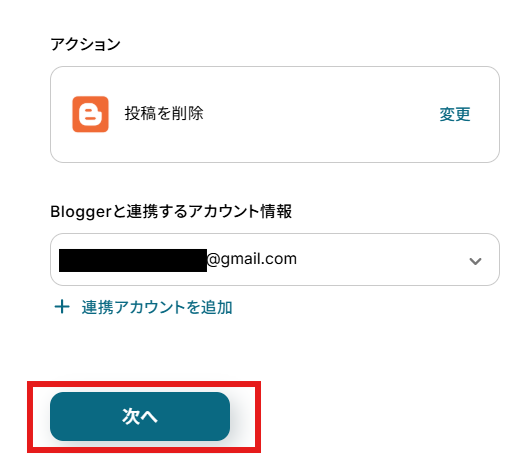Click the 連携アカウントを追加 link
This screenshot has width=526, height=454.
157,307
